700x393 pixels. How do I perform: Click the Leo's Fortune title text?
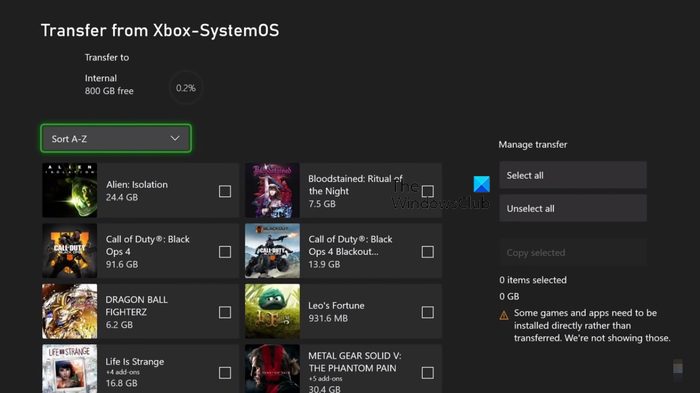[x=336, y=305]
